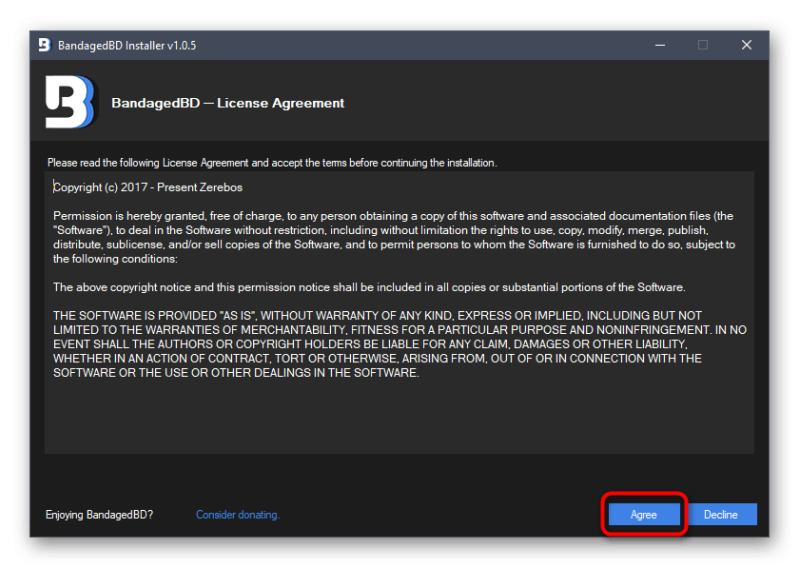Viewport: 800px width, 568px height.
Task: Click 'THE SOFTWARE IS PROVIDED' warranty paragraph
Action: (x=399, y=344)
